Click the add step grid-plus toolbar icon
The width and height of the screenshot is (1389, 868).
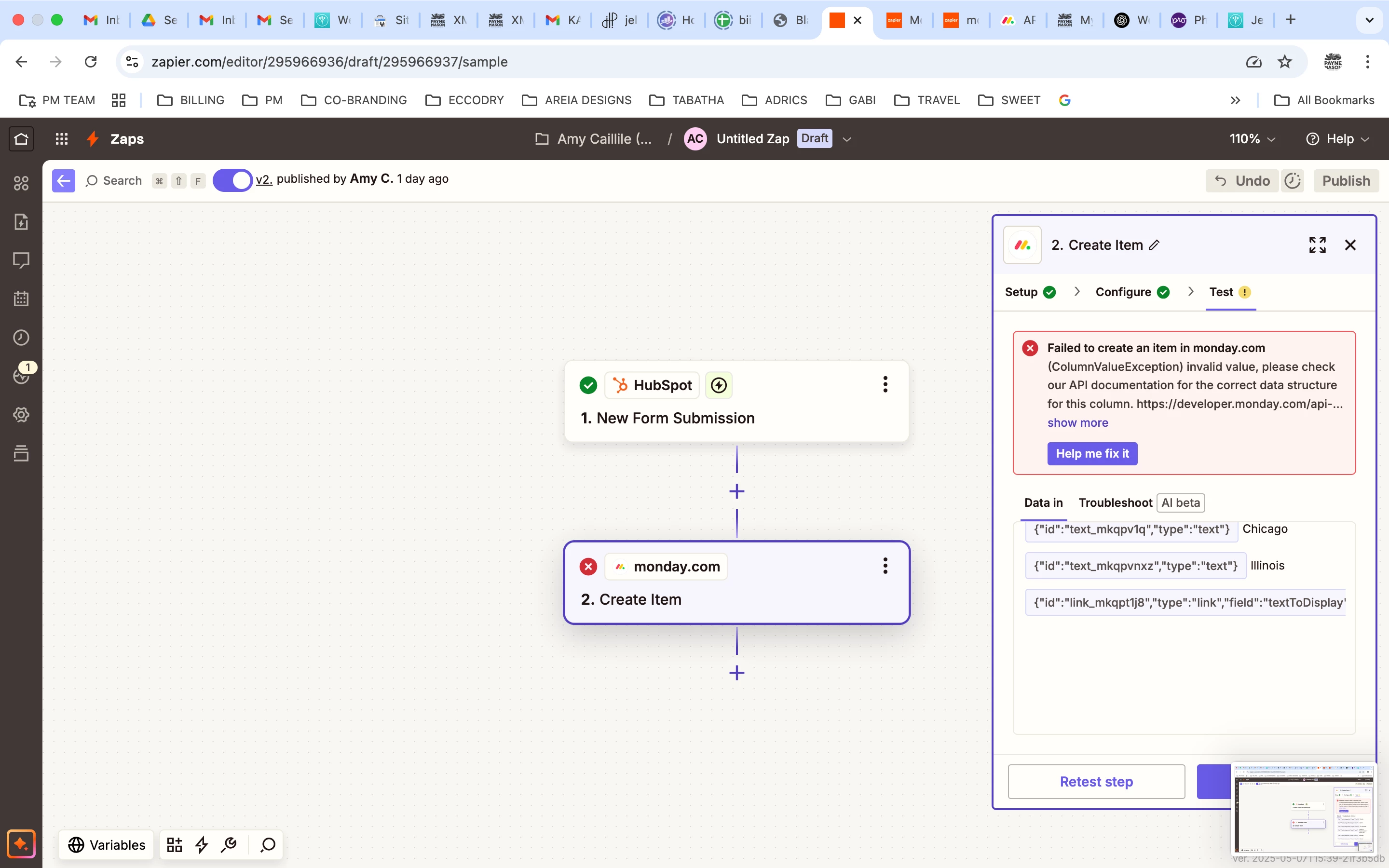pos(175,844)
